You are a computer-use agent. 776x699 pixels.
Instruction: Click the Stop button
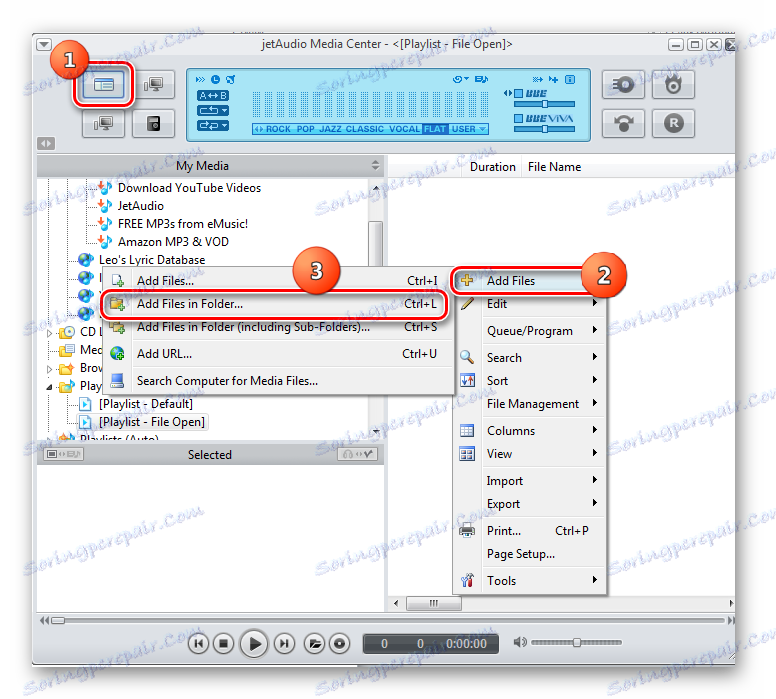pyautogui.click(x=224, y=644)
